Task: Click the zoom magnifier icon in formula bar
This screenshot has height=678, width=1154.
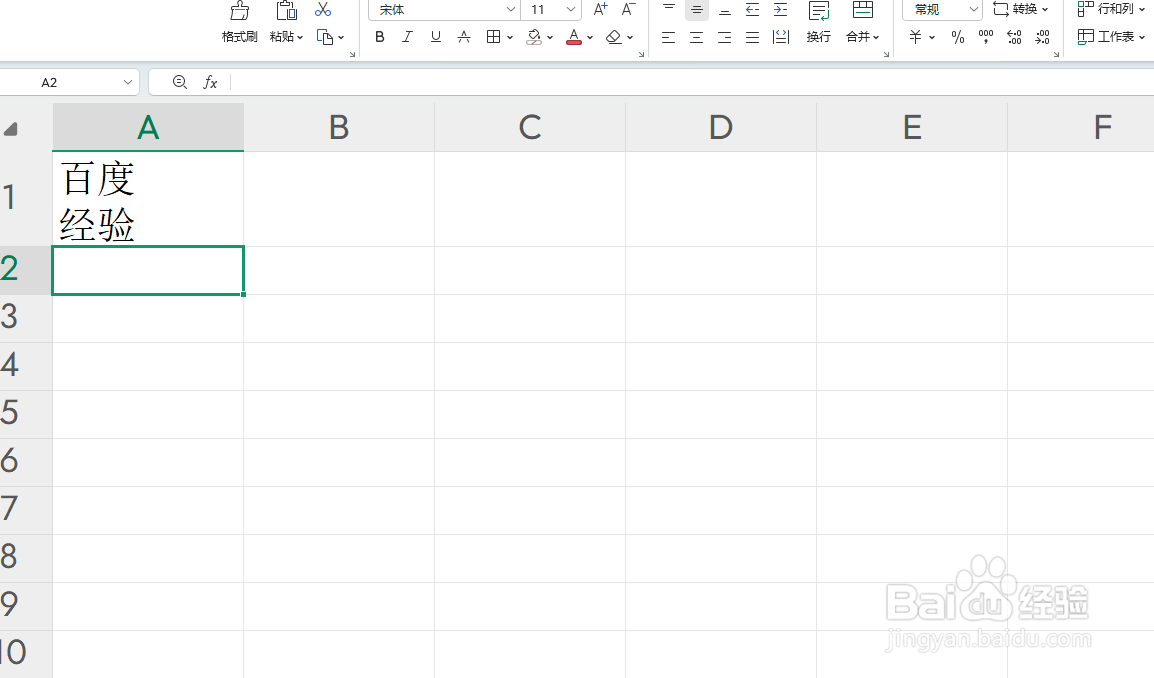Action: pos(180,82)
